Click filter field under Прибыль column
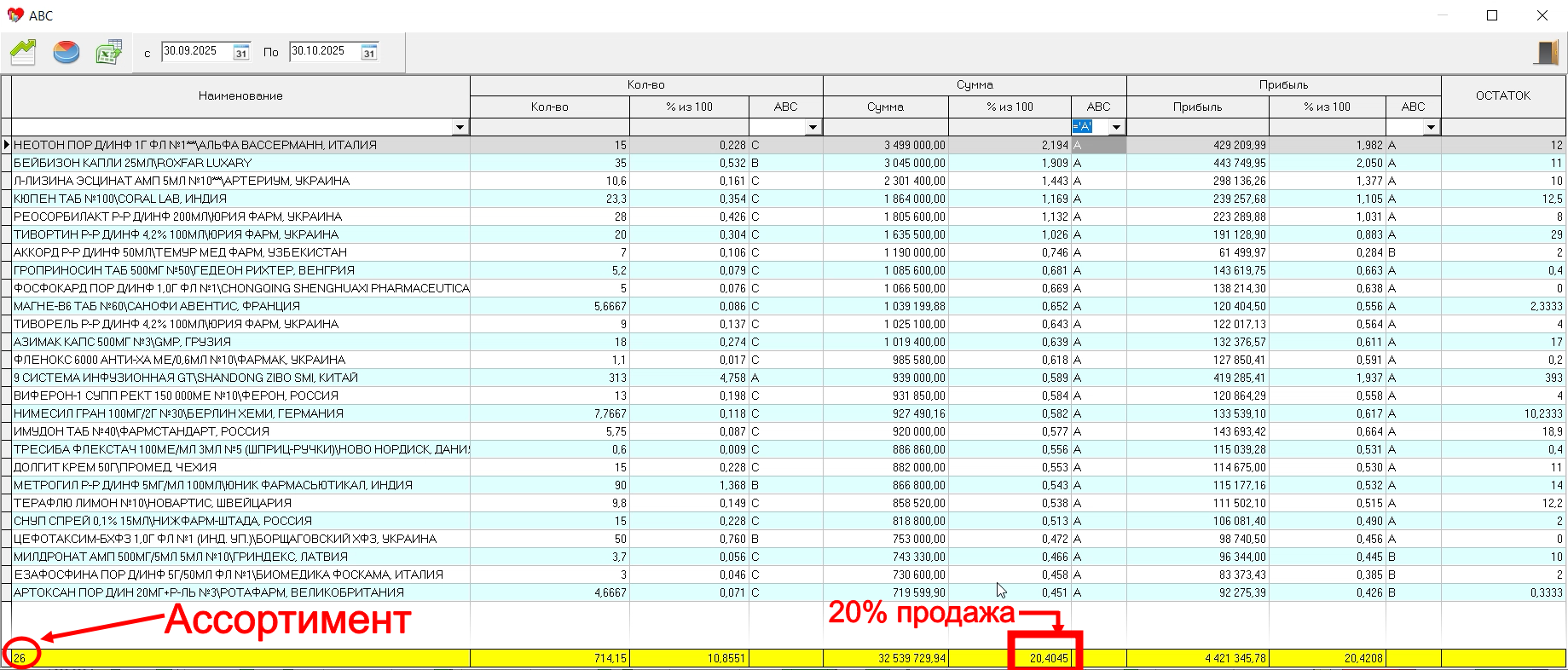The height and width of the screenshot is (670, 1568). 1198,127
